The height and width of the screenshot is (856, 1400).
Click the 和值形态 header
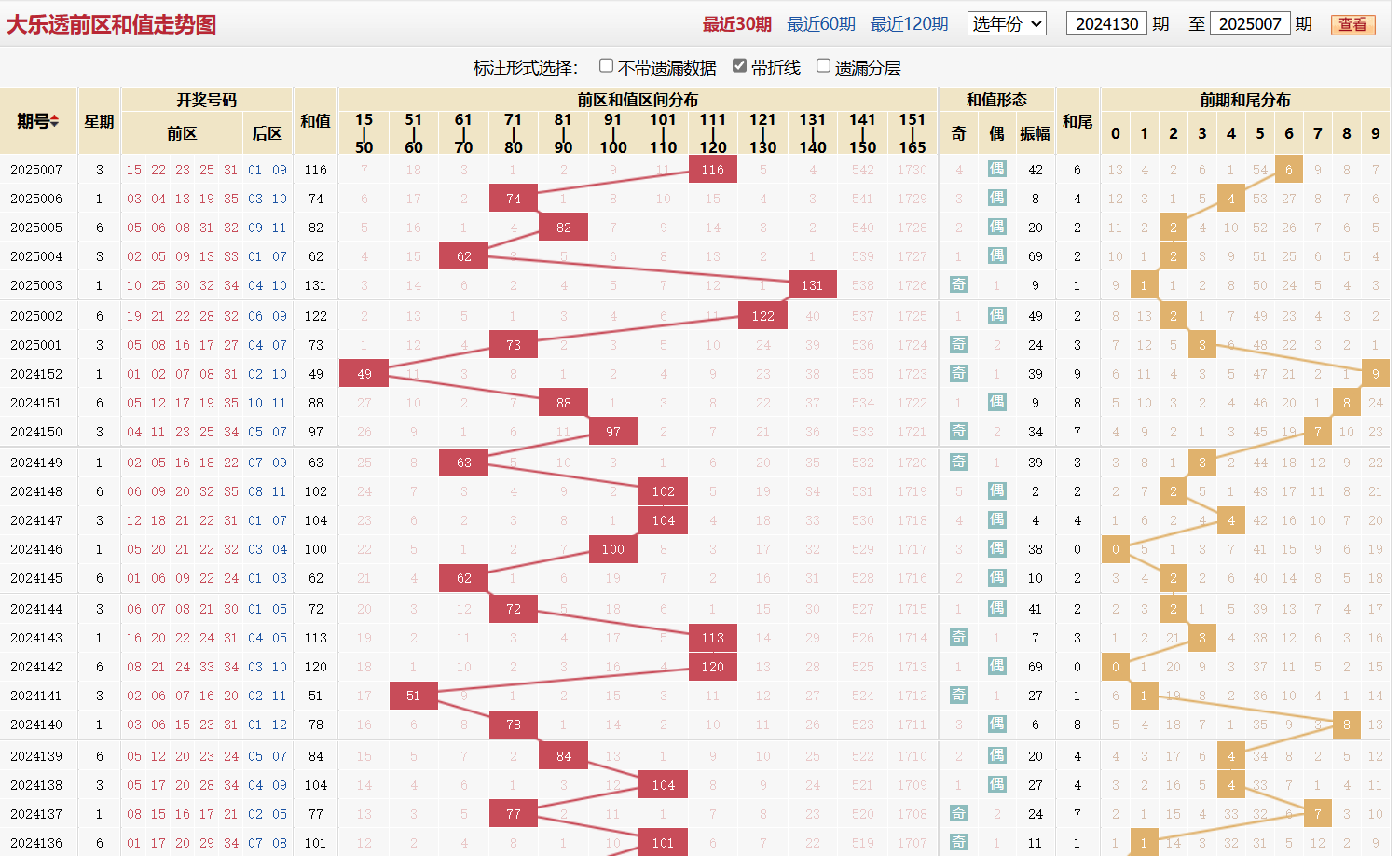pos(996,100)
